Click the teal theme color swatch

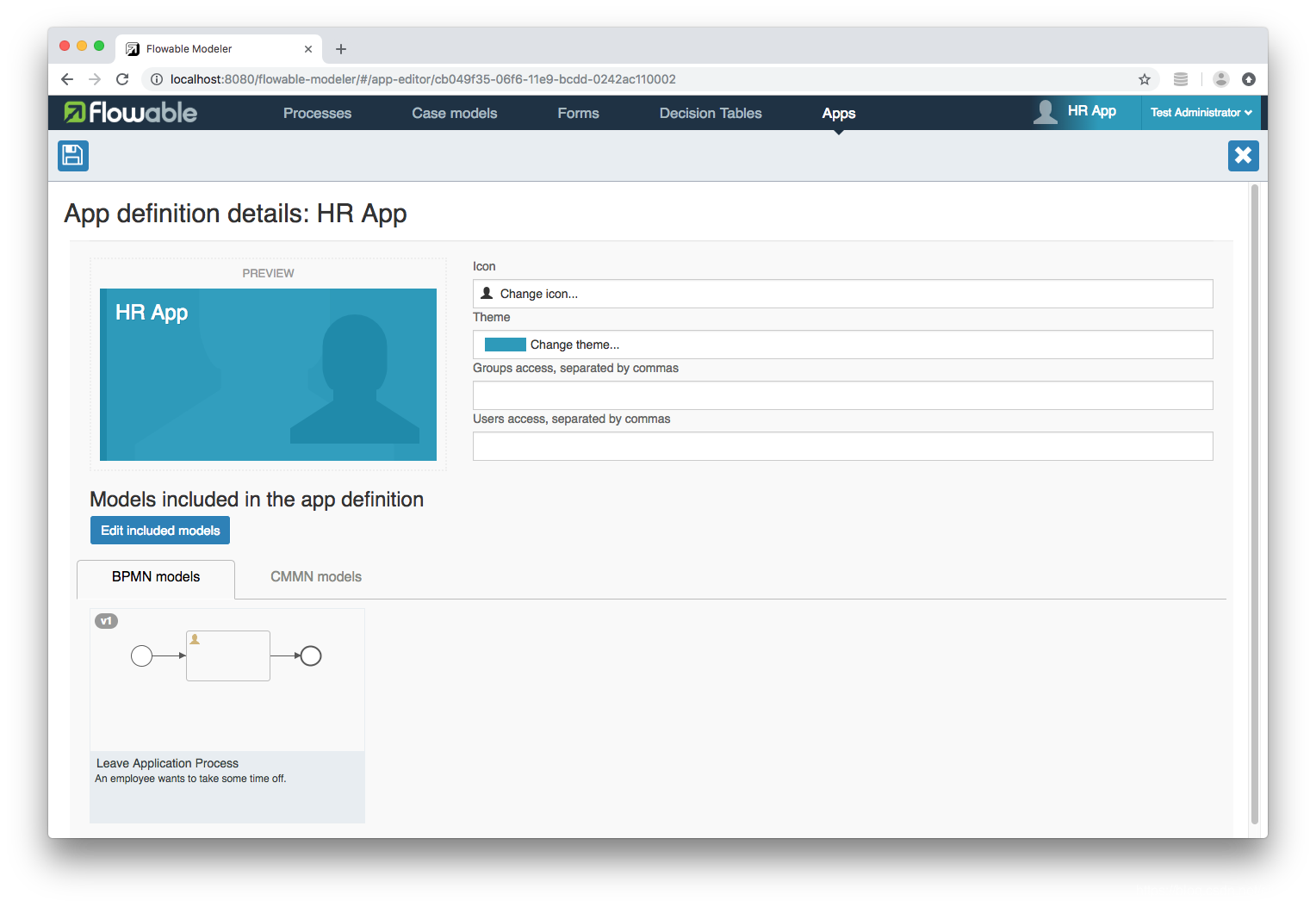tap(506, 345)
